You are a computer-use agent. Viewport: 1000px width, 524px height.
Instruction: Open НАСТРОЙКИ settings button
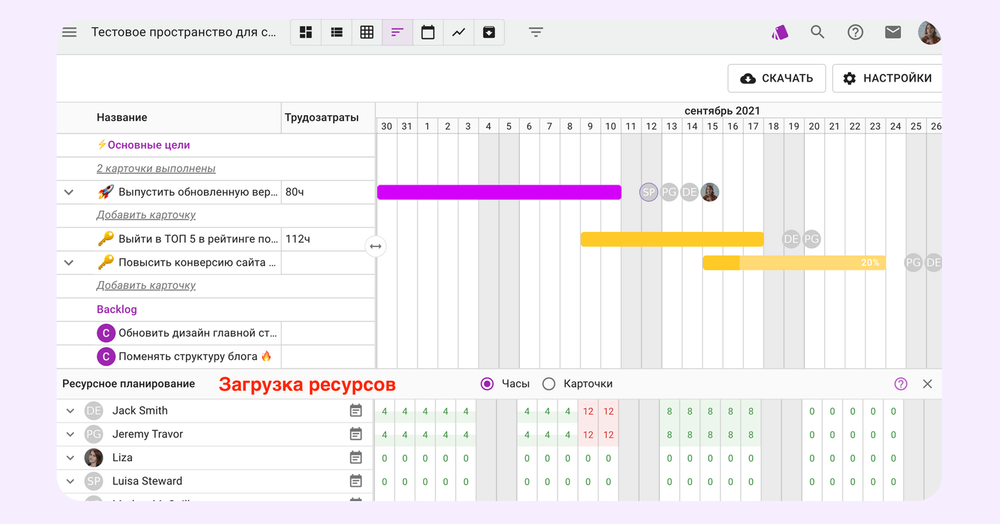[x=887, y=78]
